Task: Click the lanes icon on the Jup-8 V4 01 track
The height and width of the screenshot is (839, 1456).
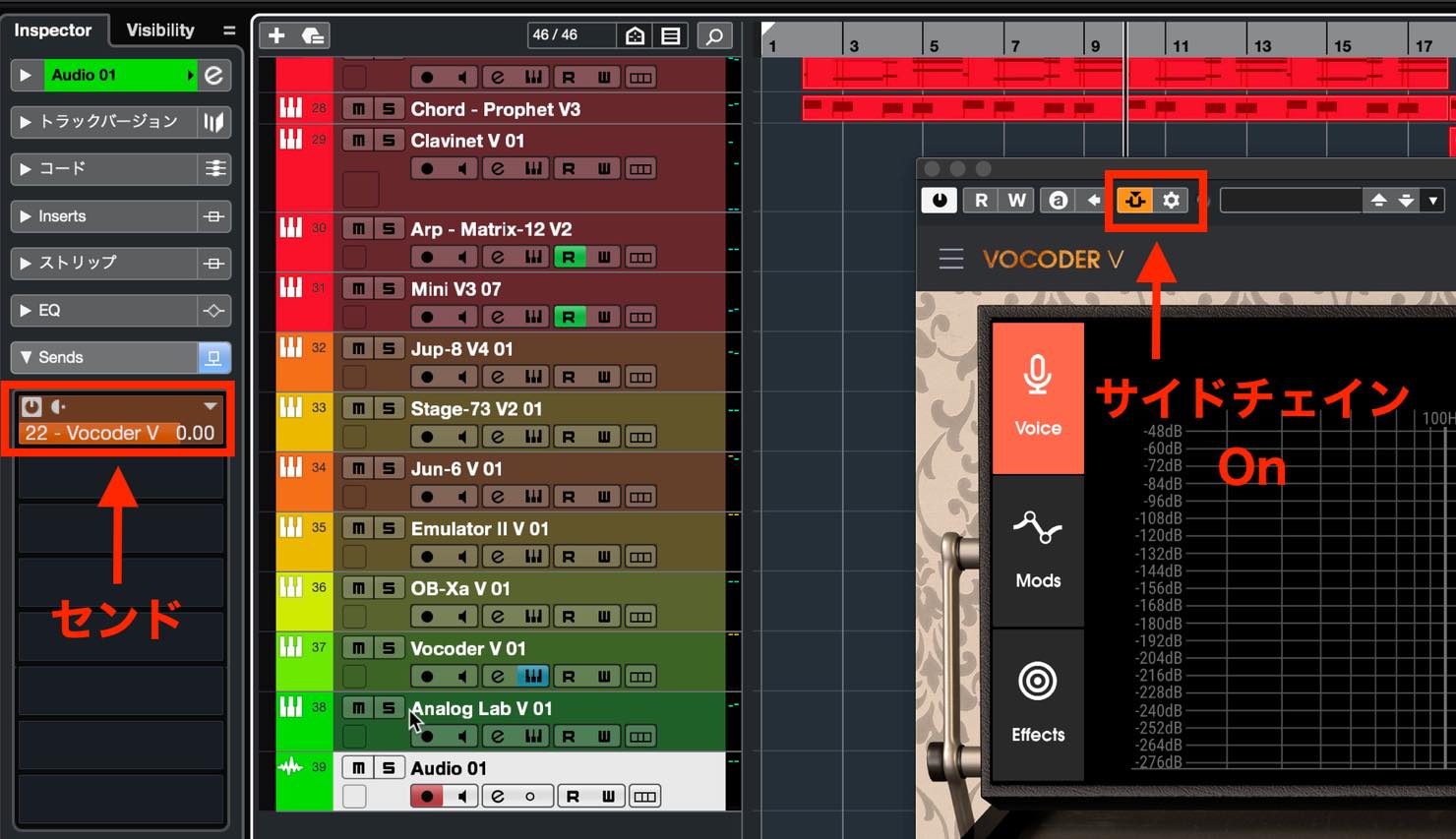Action: [x=640, y=377]
